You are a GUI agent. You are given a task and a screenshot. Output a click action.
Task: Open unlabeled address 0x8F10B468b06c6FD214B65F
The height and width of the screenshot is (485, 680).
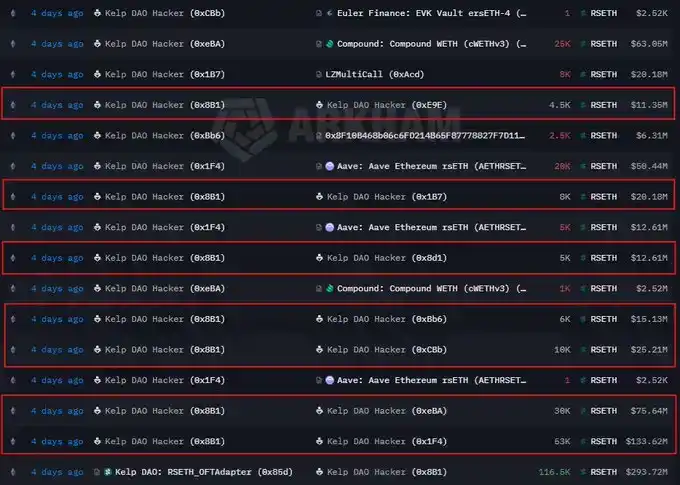(x=425, y=136)
